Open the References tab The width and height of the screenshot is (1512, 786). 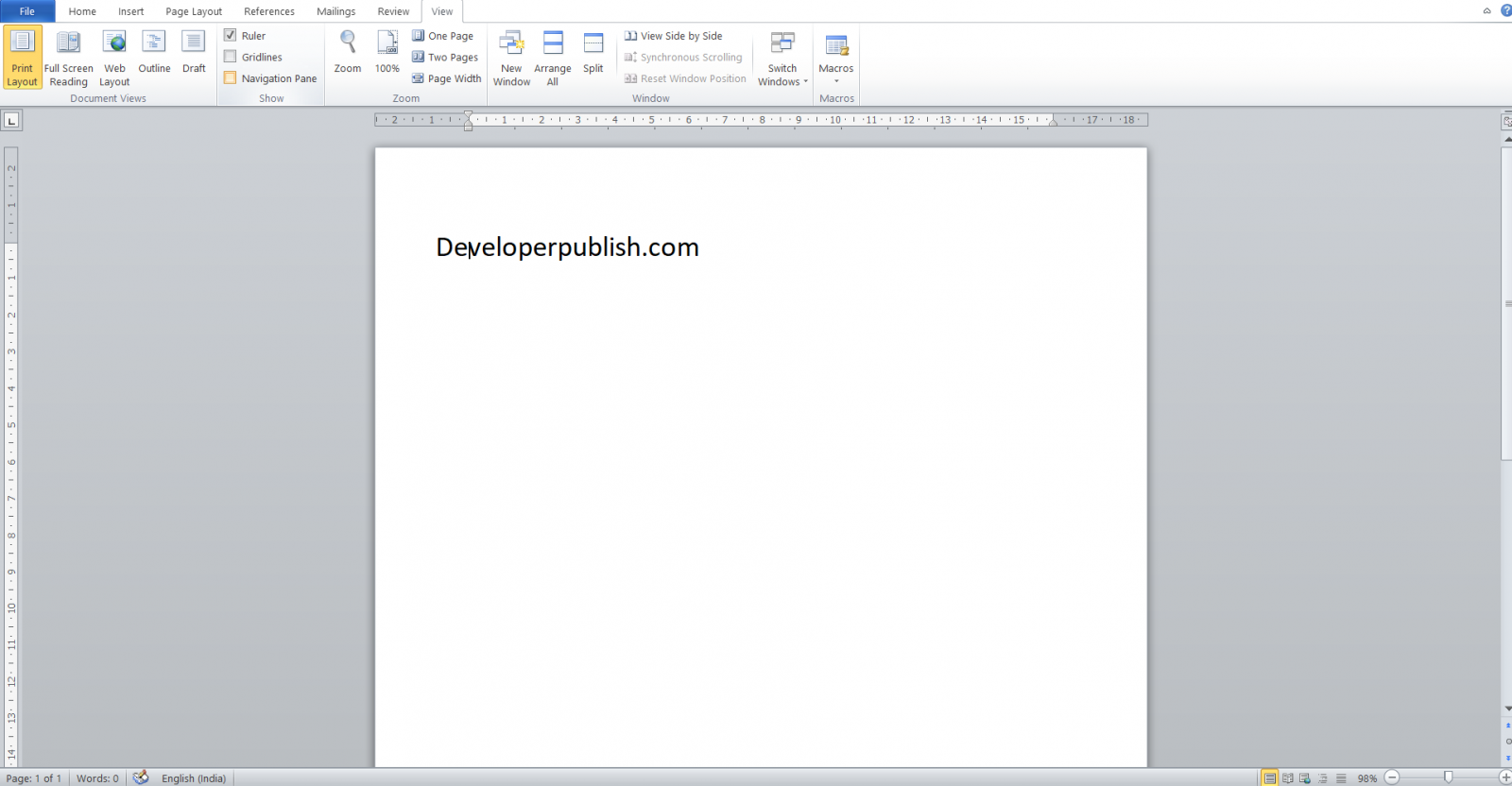pyautogui.click(x=269, y=11)
